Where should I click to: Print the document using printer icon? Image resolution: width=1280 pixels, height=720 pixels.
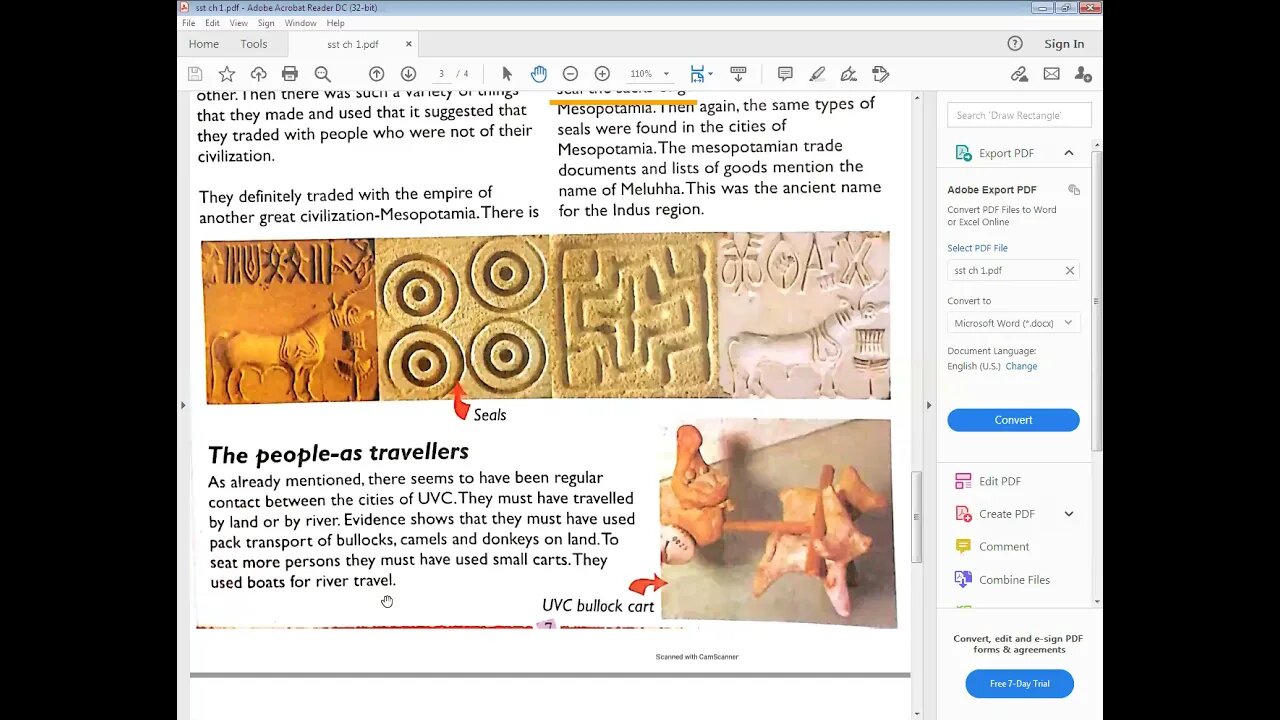click(x=290, y=74)
